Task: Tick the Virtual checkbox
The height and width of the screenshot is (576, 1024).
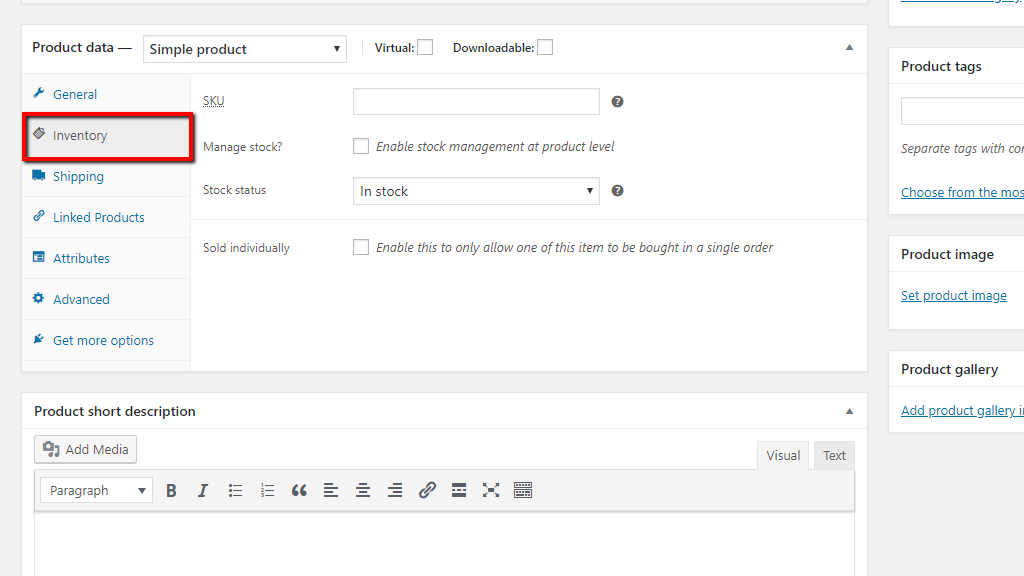Action: pos(425,48)
